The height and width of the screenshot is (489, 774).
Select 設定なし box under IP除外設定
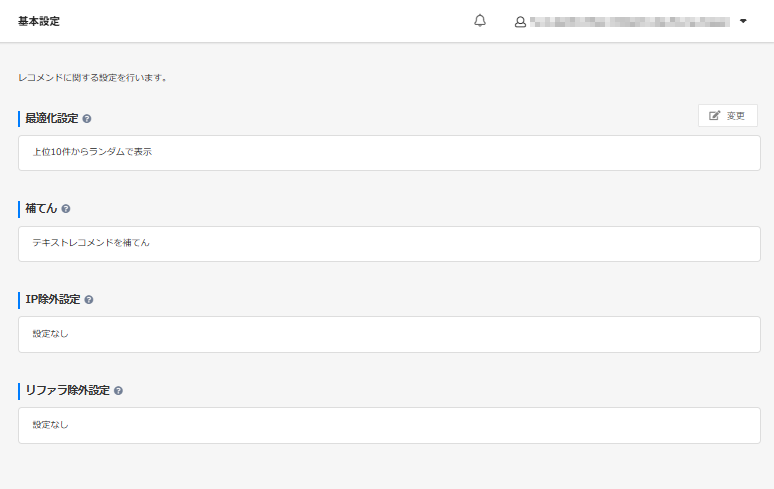point(389,334)
